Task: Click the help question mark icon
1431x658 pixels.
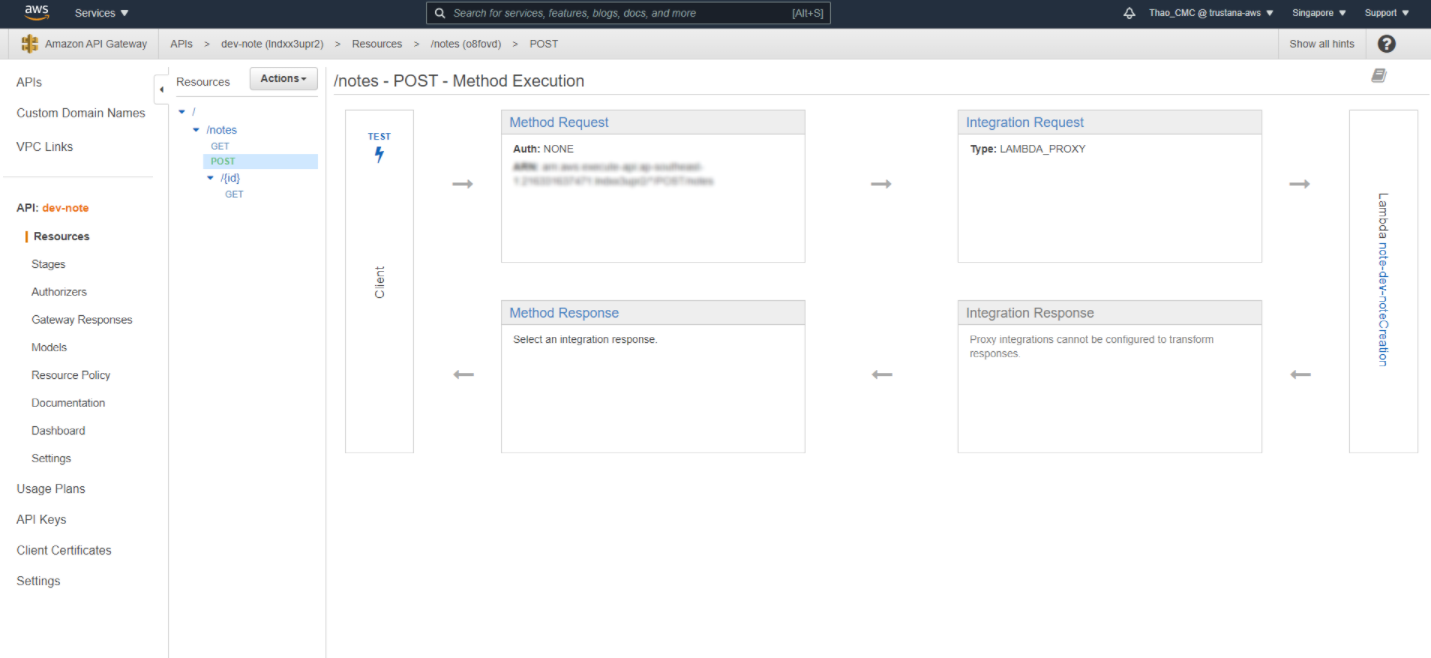Action: pyautogui.click(x=1386, y=44)
